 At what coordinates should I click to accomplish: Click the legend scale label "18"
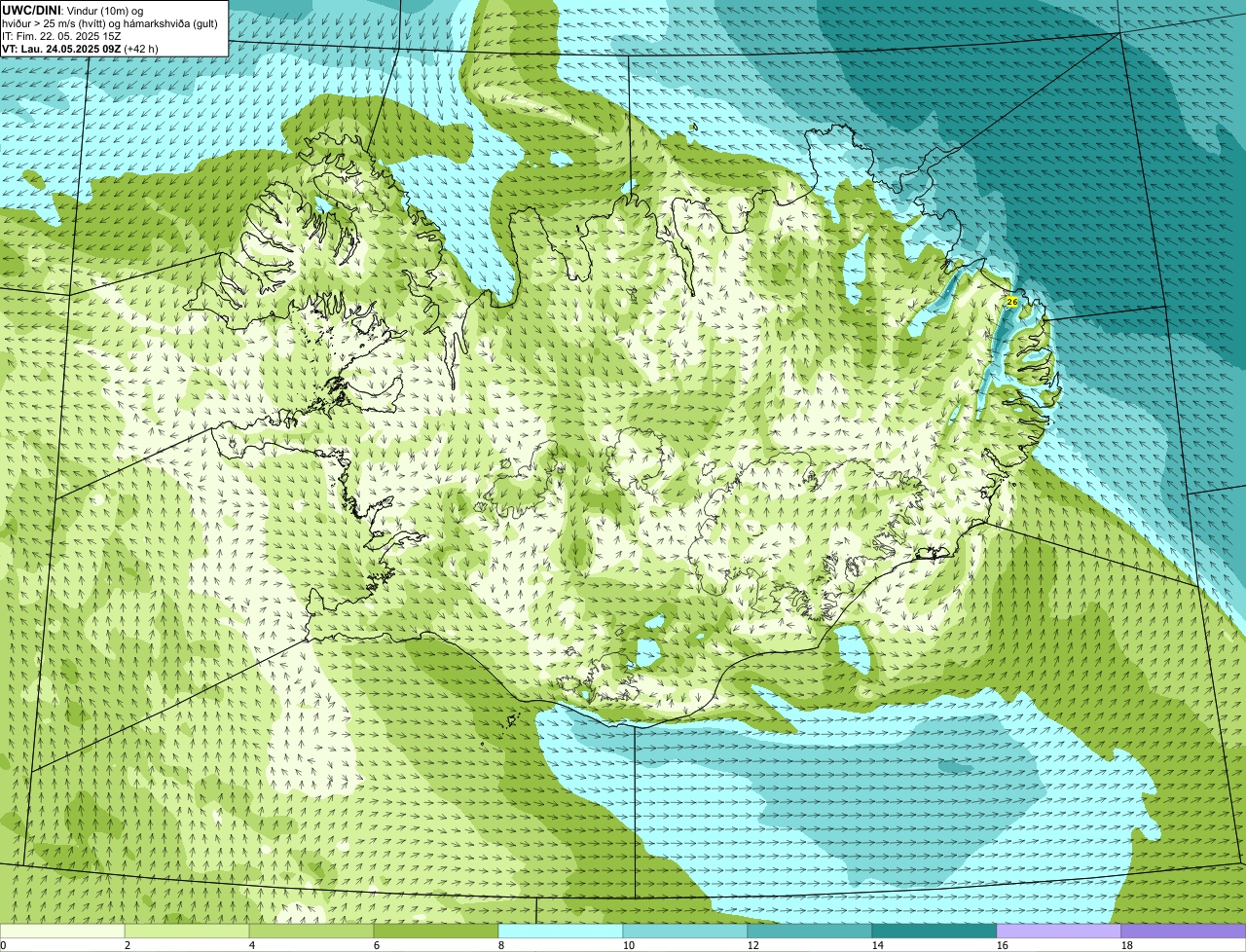(x=1127, y=945)
